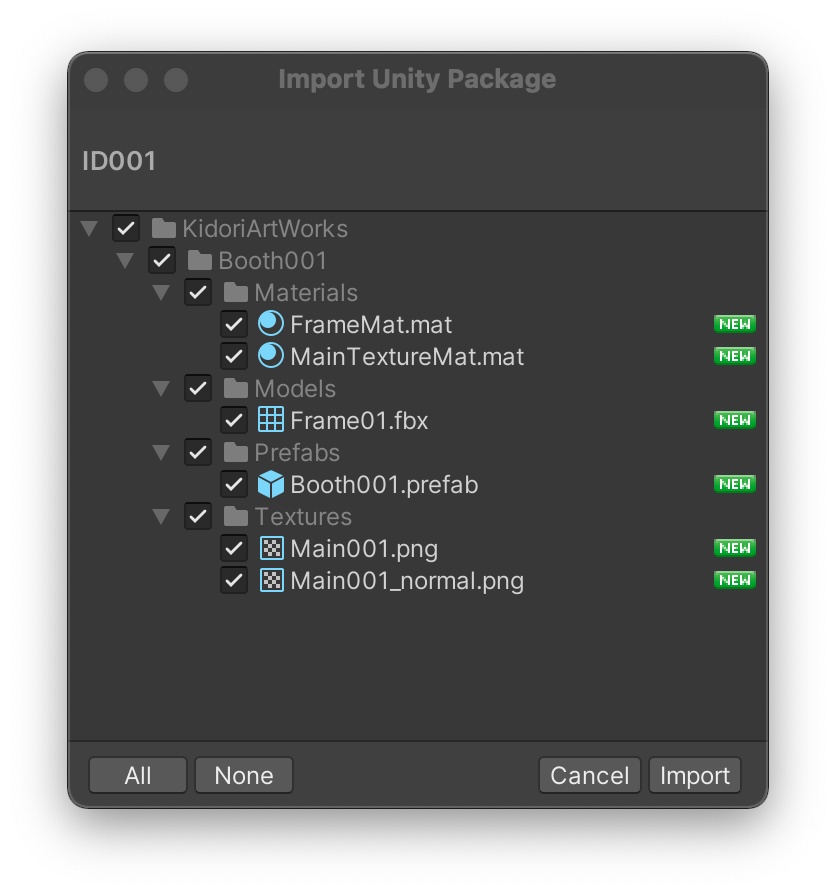Click the Booth001.prefab cube icon
The height and width of the screenshot is (892, 836).
click(x=271, y=484)
